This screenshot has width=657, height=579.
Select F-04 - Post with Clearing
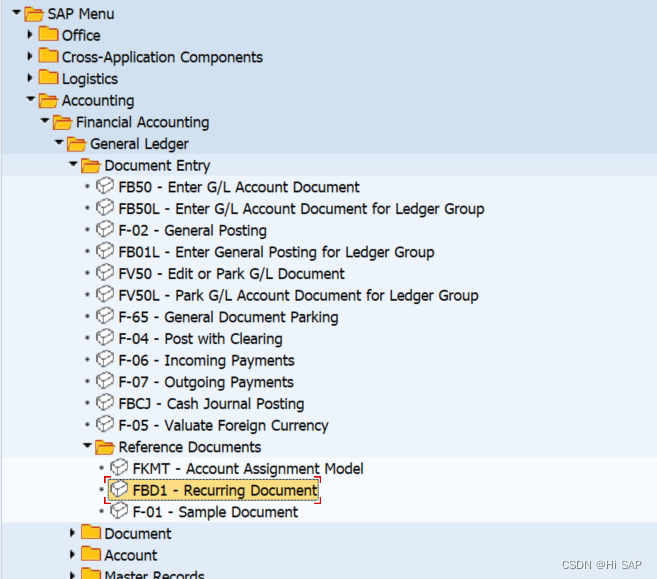coord(200,339)
